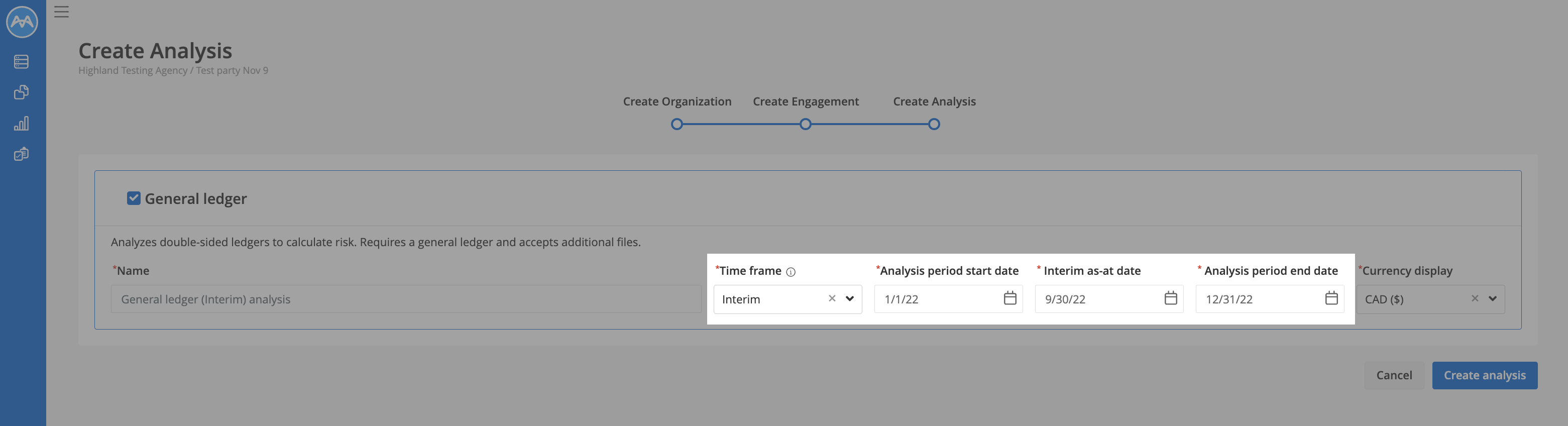This screenshot has width=1568, height=426.
Task: Click the text 'Analyzes double-sided ledgers to calculate risk'
Action: pyautogui.click(x=233, y=242)
